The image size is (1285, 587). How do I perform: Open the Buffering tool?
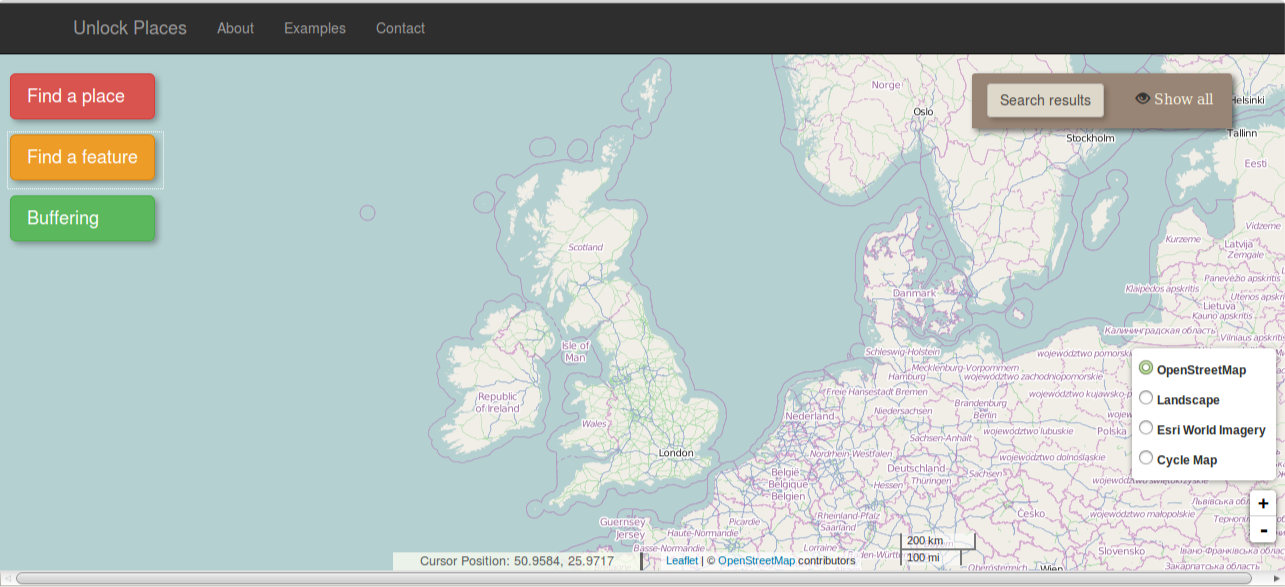[x=82, y=218]
